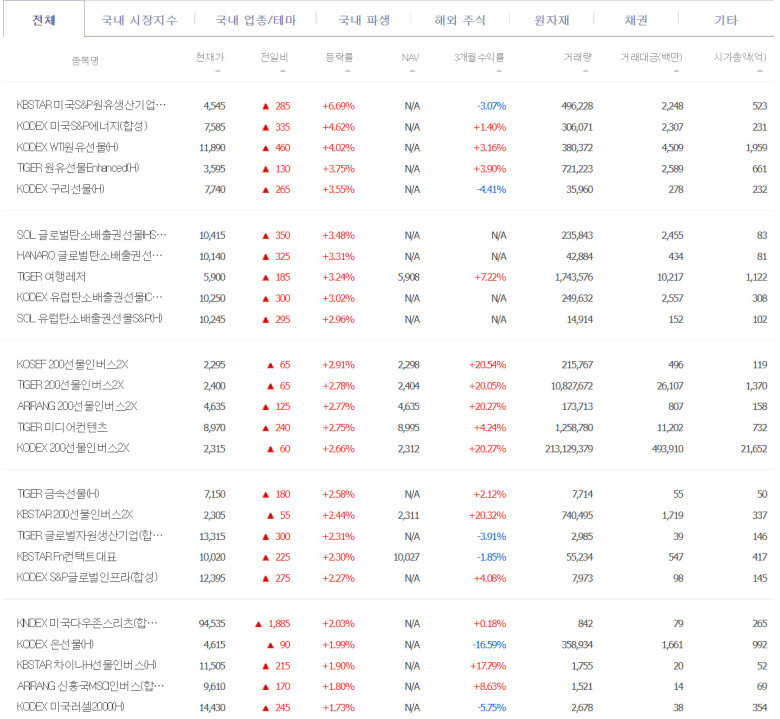The height and width of the screenshot is (719, 780).
Task: Sort by 전일비 column arrow
Action: [283, 71]
